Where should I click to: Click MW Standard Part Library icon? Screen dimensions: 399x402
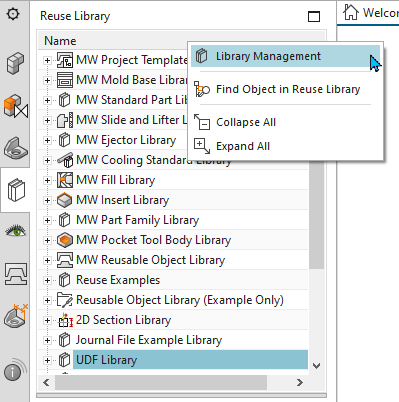click(x=65, y=100)
